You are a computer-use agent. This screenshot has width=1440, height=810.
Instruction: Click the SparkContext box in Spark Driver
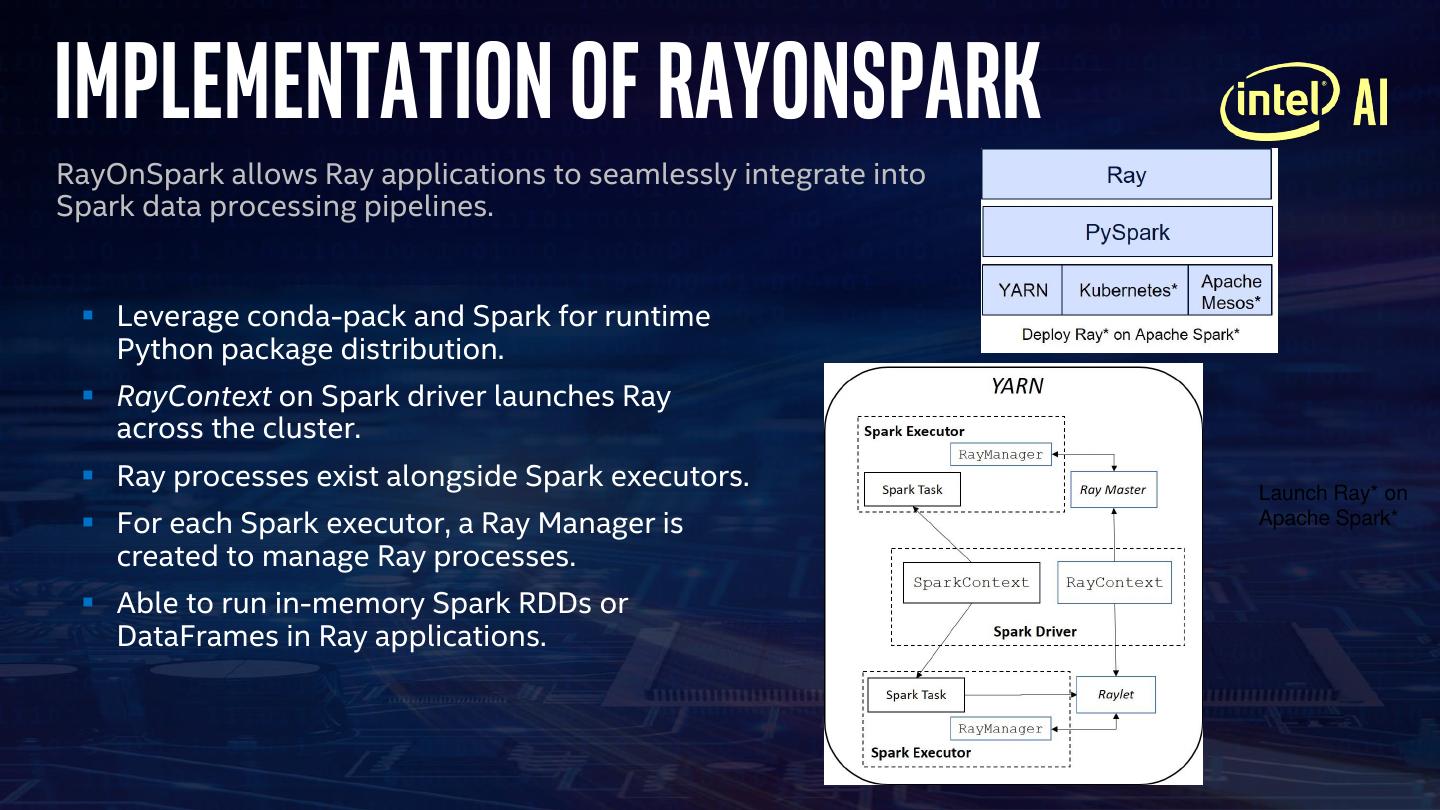click(x=970, y=583)
